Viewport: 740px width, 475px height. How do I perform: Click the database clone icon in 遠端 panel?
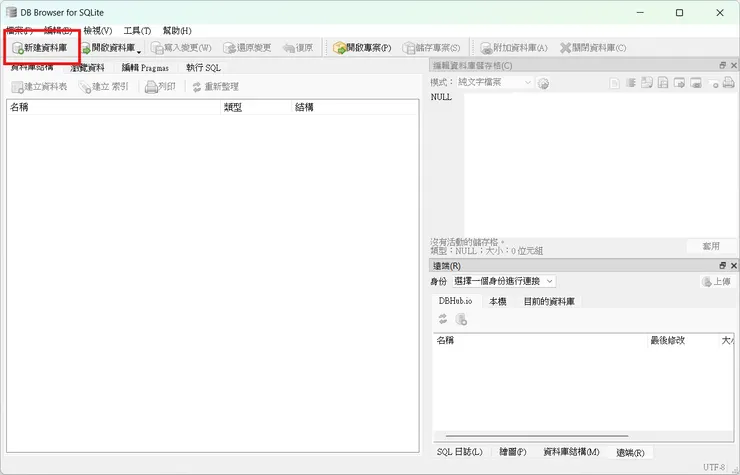[461, 319]
